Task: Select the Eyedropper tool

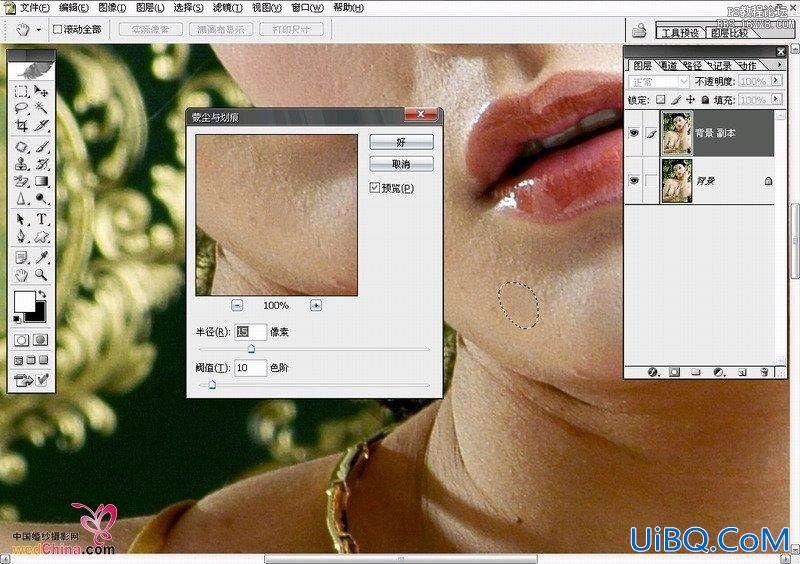Action: 41,258
